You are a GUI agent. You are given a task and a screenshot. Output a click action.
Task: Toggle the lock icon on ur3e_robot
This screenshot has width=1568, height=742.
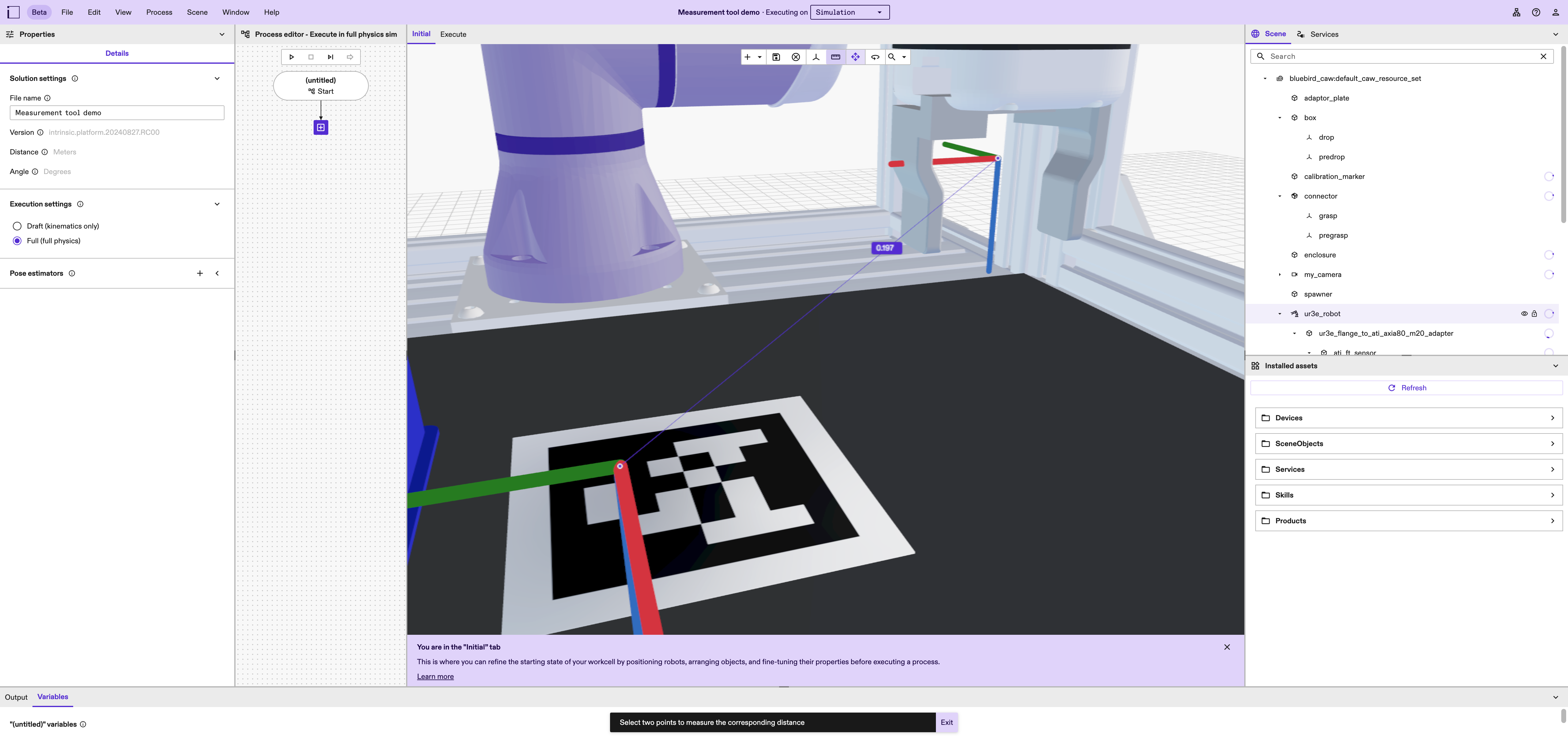tap(1535, 313)
